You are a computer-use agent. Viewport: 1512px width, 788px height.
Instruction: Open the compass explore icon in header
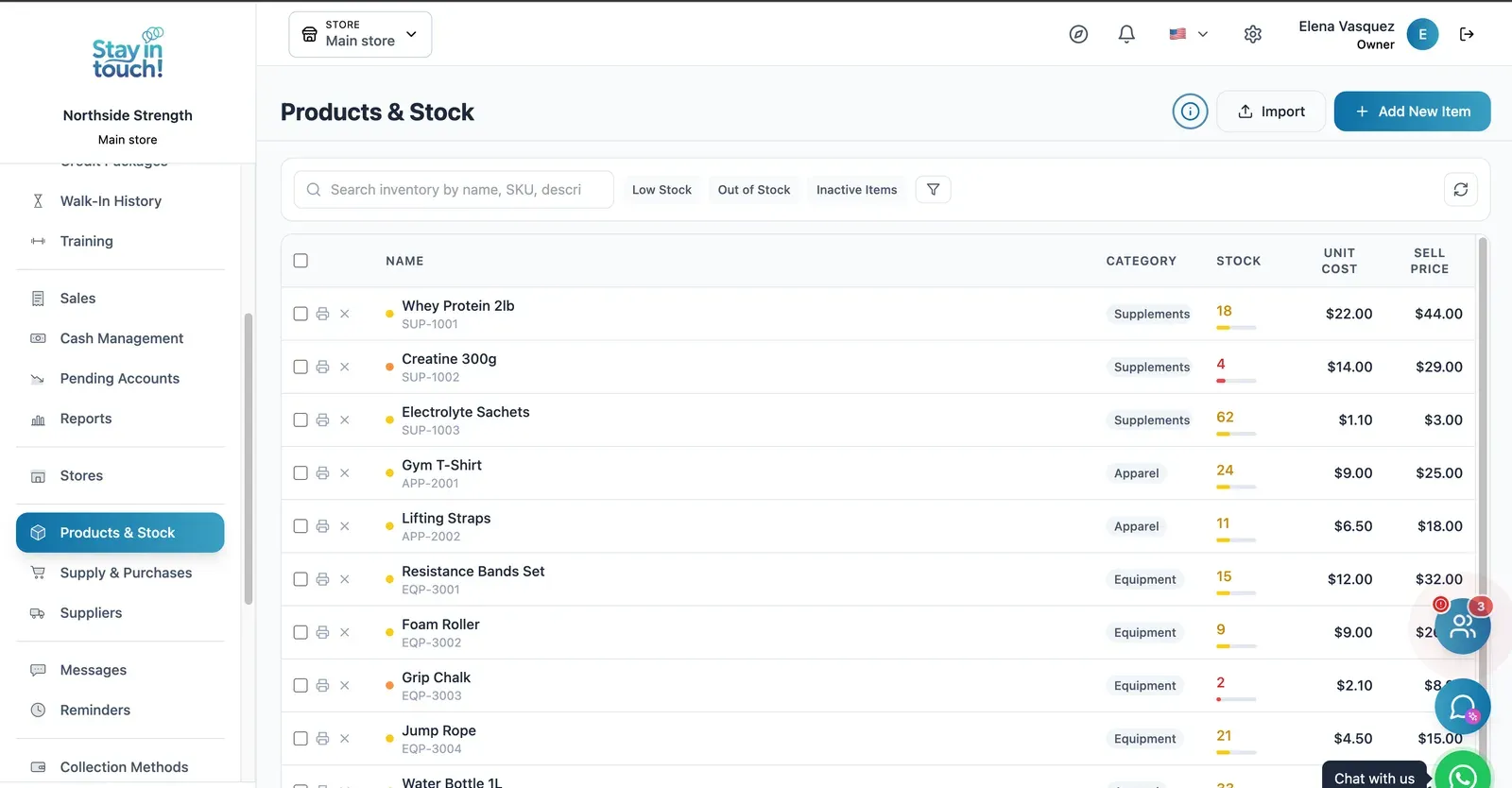[1078, 34]
